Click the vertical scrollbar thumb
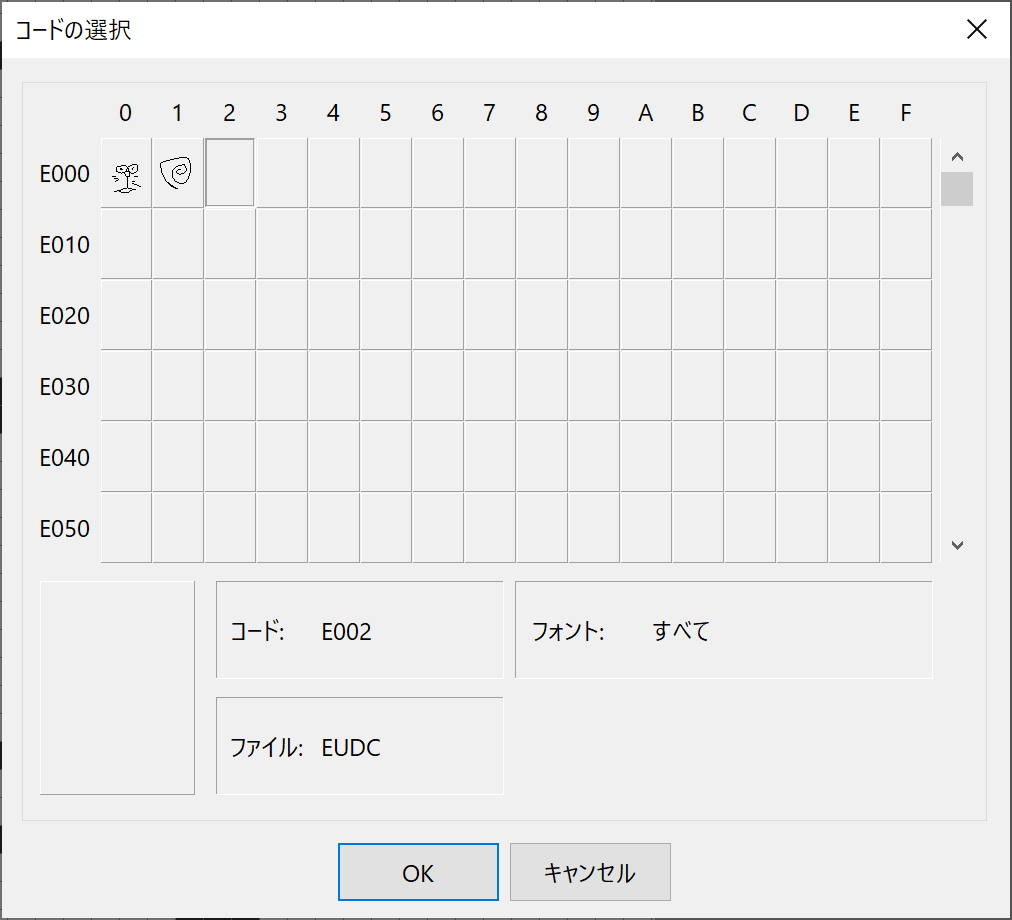The image size is (1012, 920). tap(957, 188)
